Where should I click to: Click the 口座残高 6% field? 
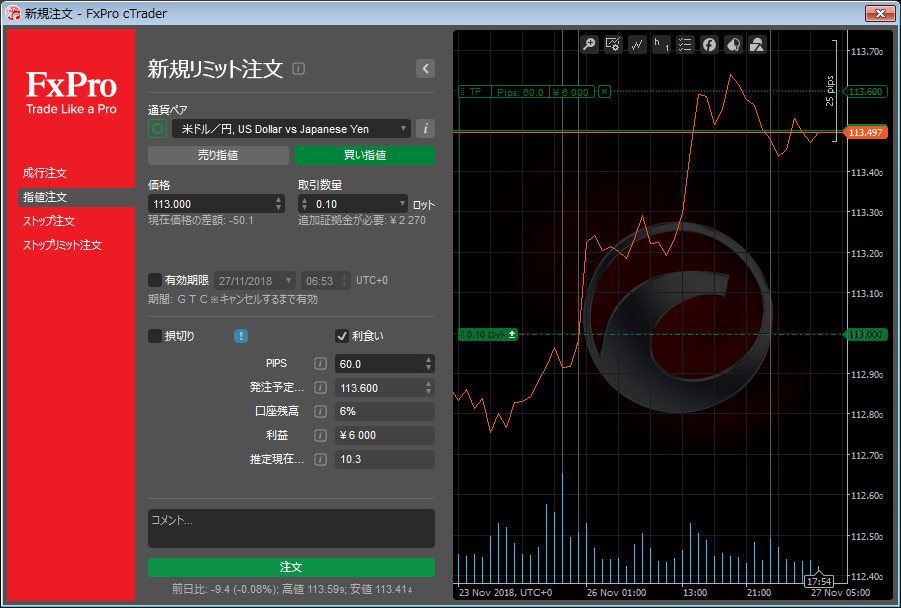[x=385, y=411]
